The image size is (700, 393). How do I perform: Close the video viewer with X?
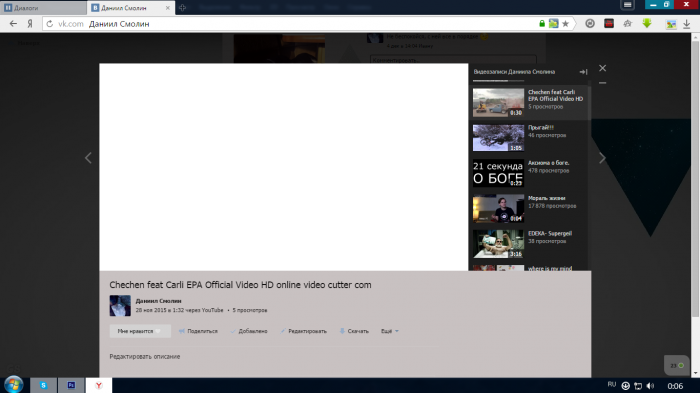point(602,68)
